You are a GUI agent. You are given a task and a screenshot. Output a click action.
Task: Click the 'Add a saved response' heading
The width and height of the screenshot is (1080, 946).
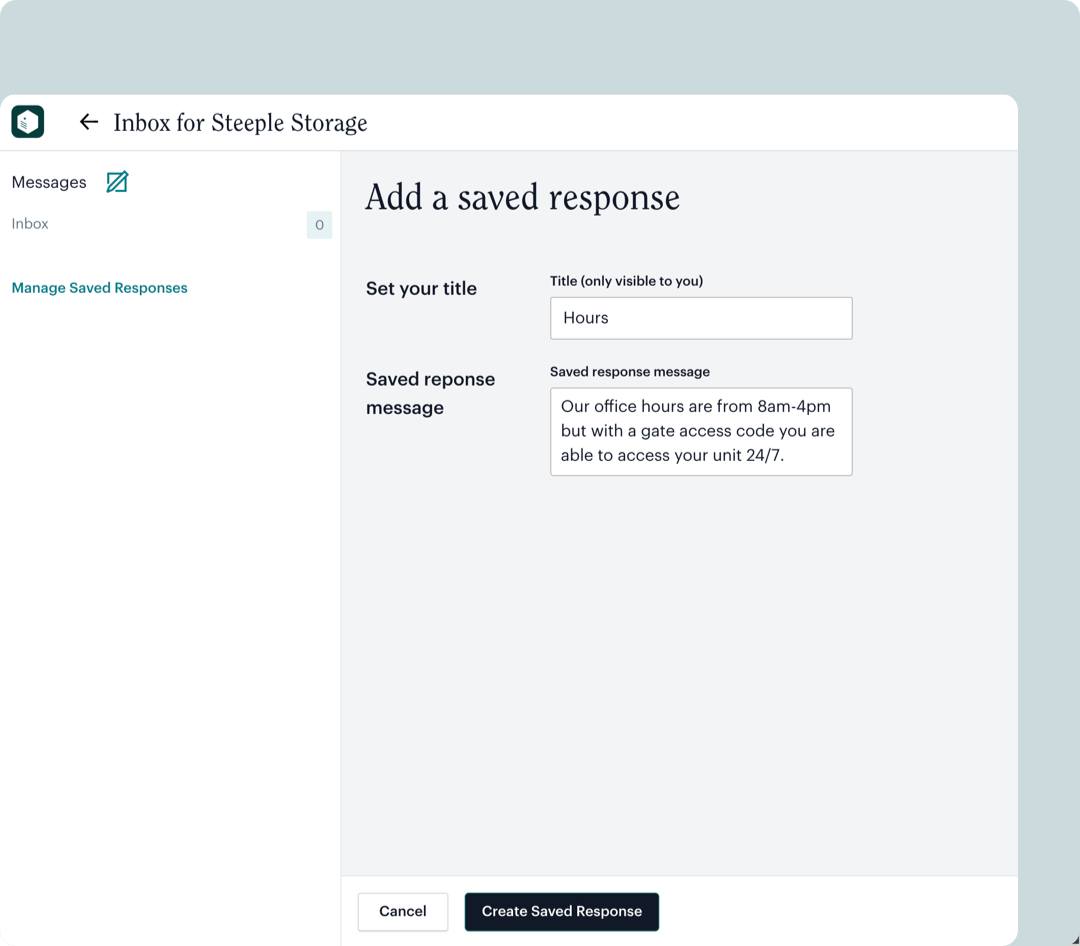click(522, 197)
